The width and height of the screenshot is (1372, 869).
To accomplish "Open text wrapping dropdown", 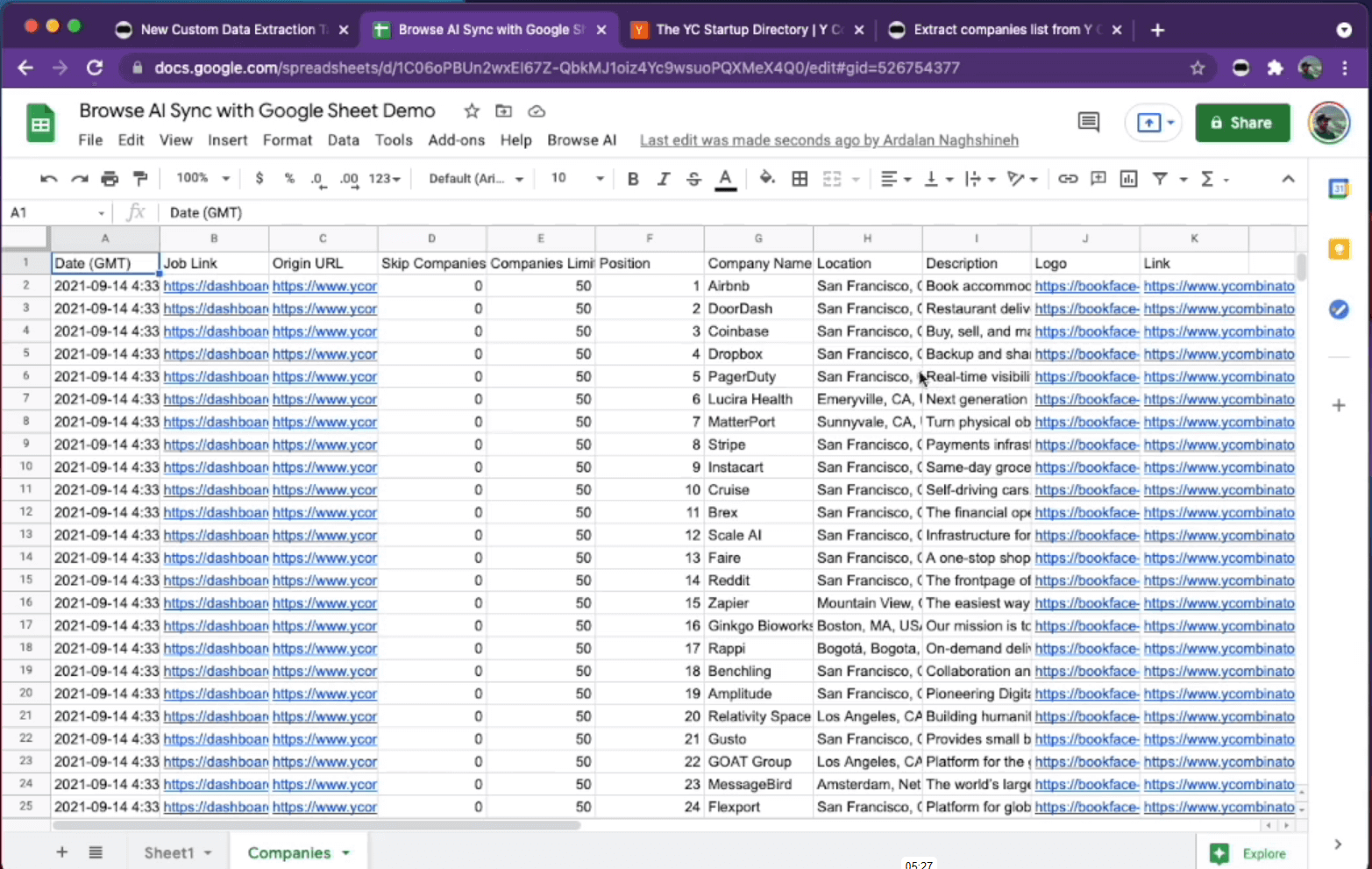I will coord(979,179).
